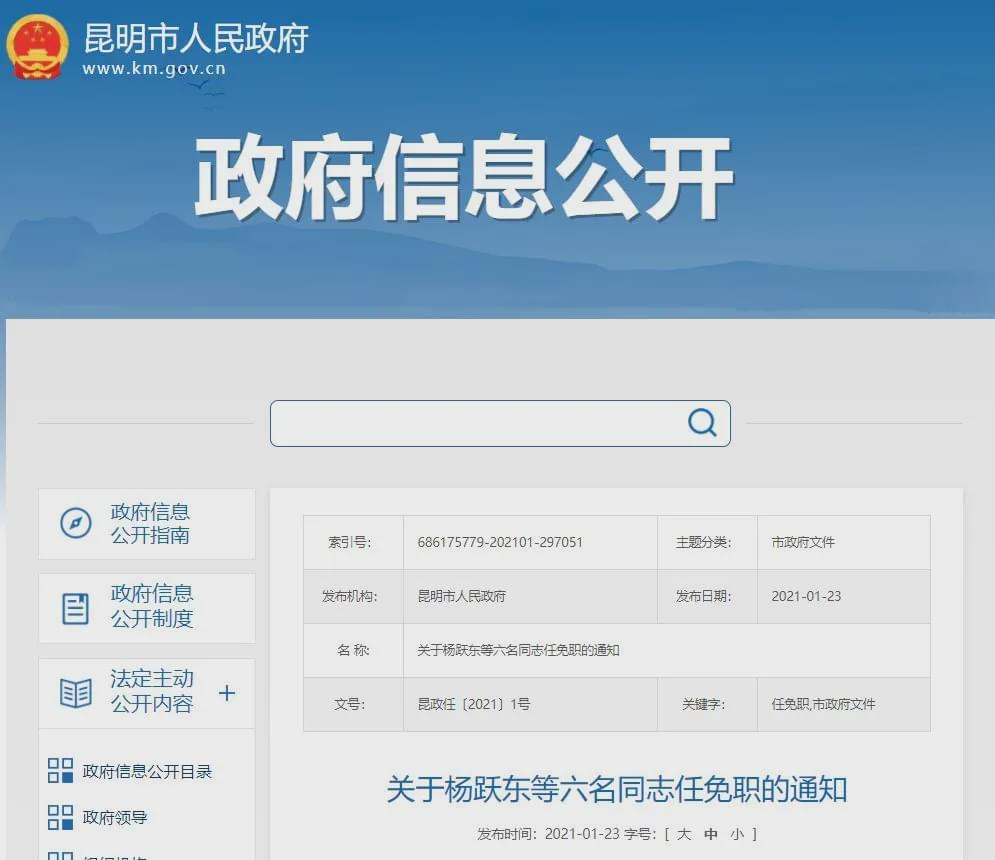This screenshot has height=860, width=995.
Task: Click the article heading 关于杨跃东等六名同志任免职的通知
Action: (617, 789)
